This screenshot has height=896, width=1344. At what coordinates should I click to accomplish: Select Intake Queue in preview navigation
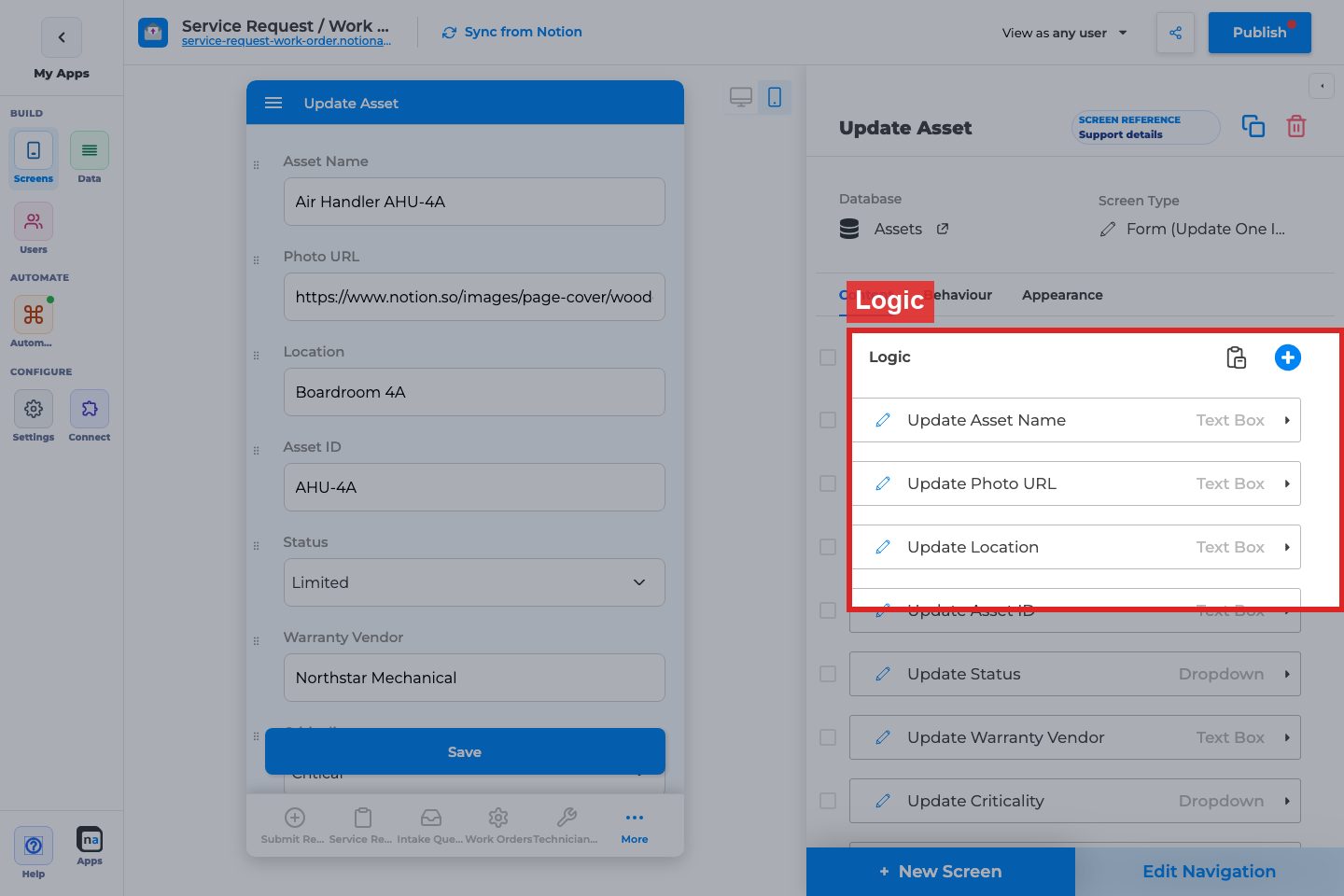point(430,827)
